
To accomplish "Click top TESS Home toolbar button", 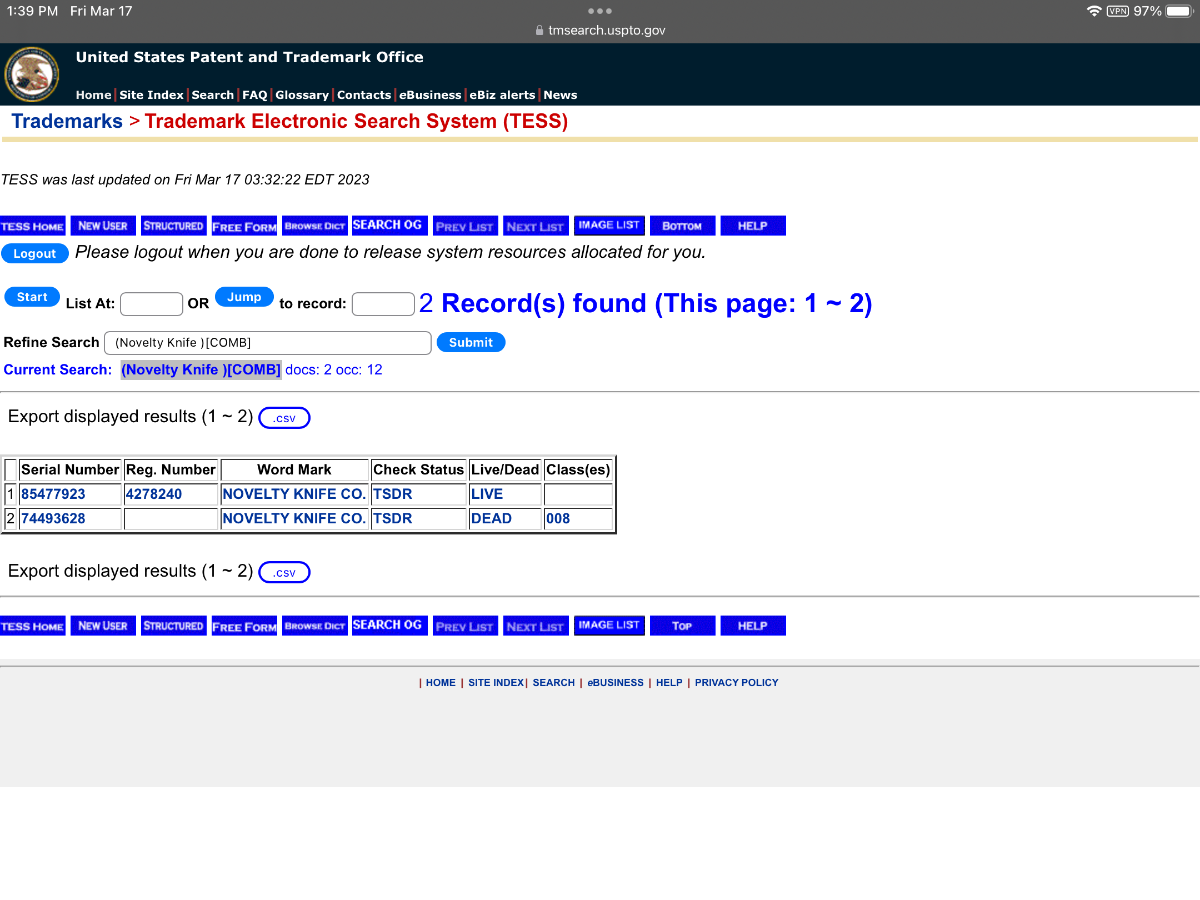I will [33, 226].
